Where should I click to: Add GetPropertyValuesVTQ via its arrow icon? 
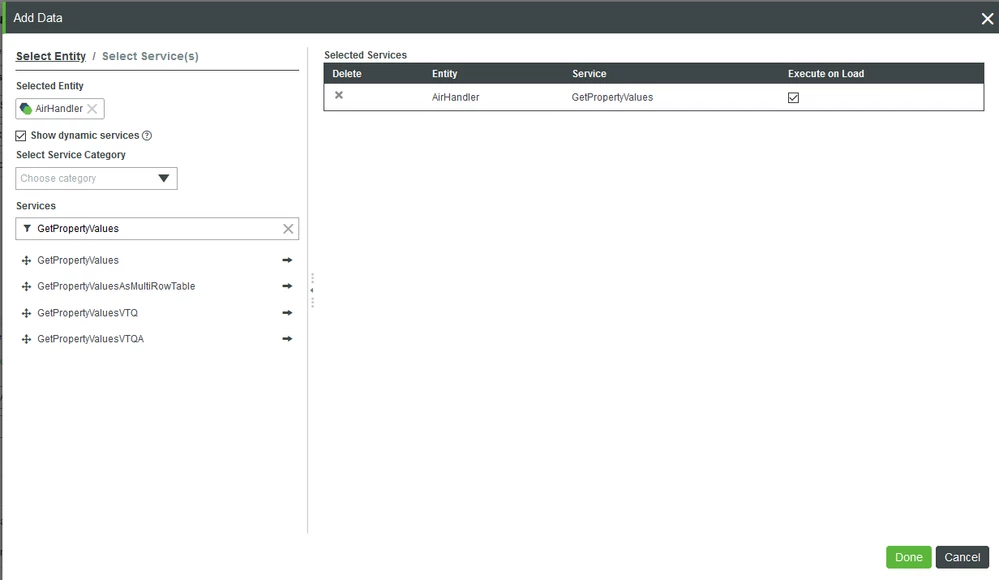tap(287, 312)
